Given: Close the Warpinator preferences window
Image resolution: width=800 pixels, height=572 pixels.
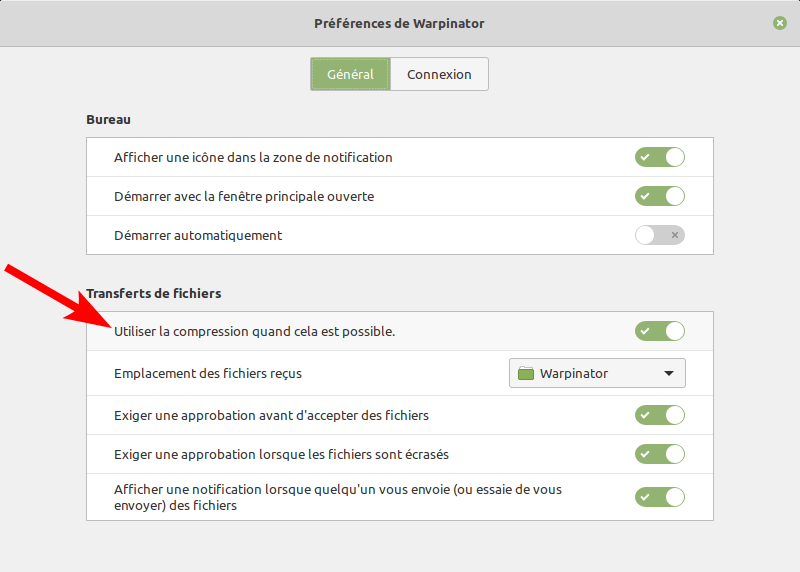Looking at the screenshot, I should pyautogui.click(x=780, y=23).
